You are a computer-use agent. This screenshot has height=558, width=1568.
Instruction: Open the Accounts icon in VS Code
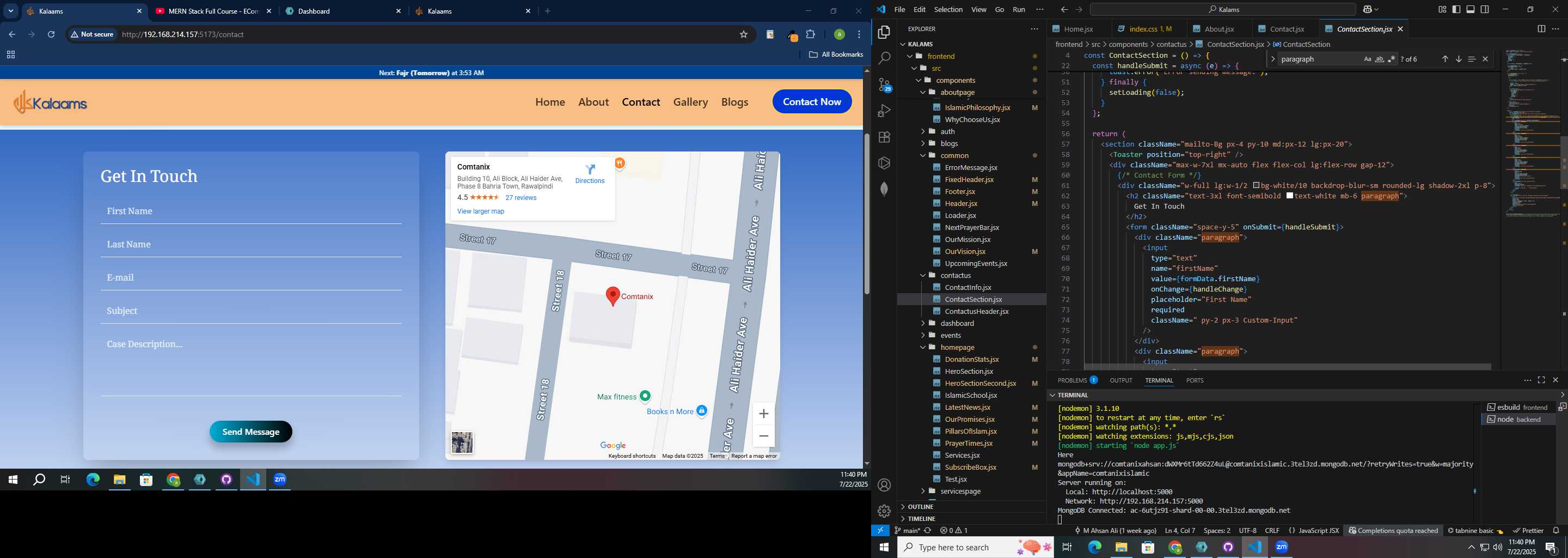[884, 485]
